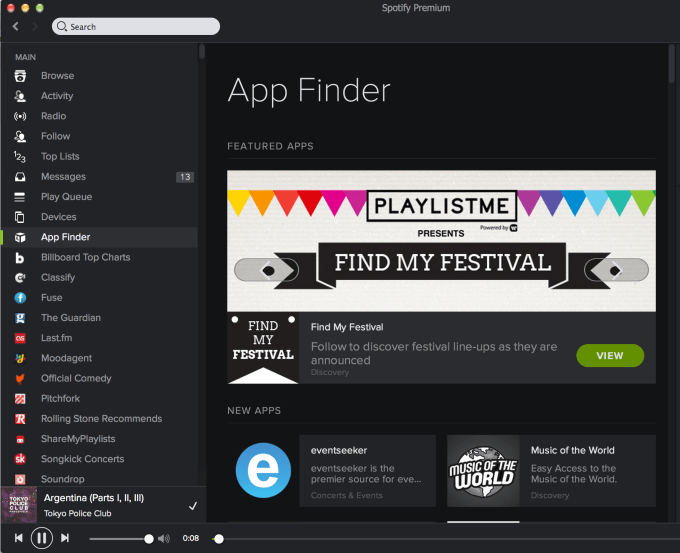Click the Billboard Top Charts b icon
680x553 pixels.
click(x=20, y=258)
